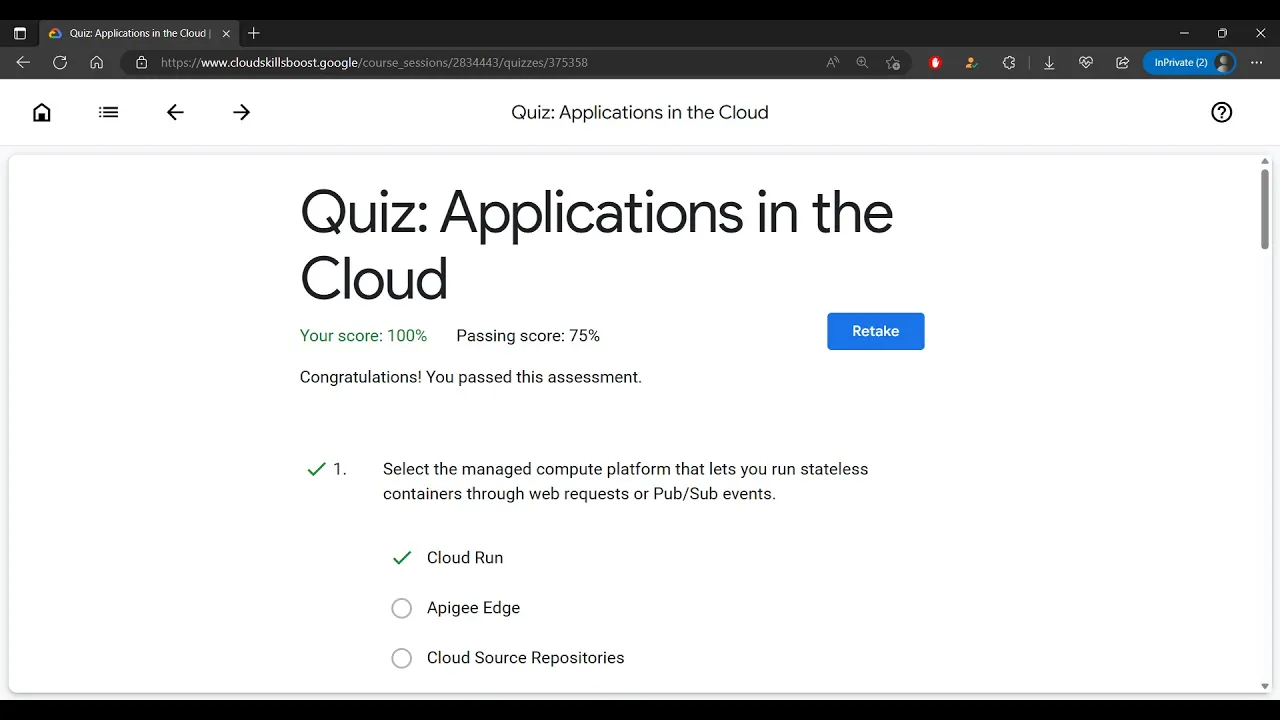Click the page scrollbar thumb
This screenshot has width=1280, height=720.
click(x=1265, y=209)
